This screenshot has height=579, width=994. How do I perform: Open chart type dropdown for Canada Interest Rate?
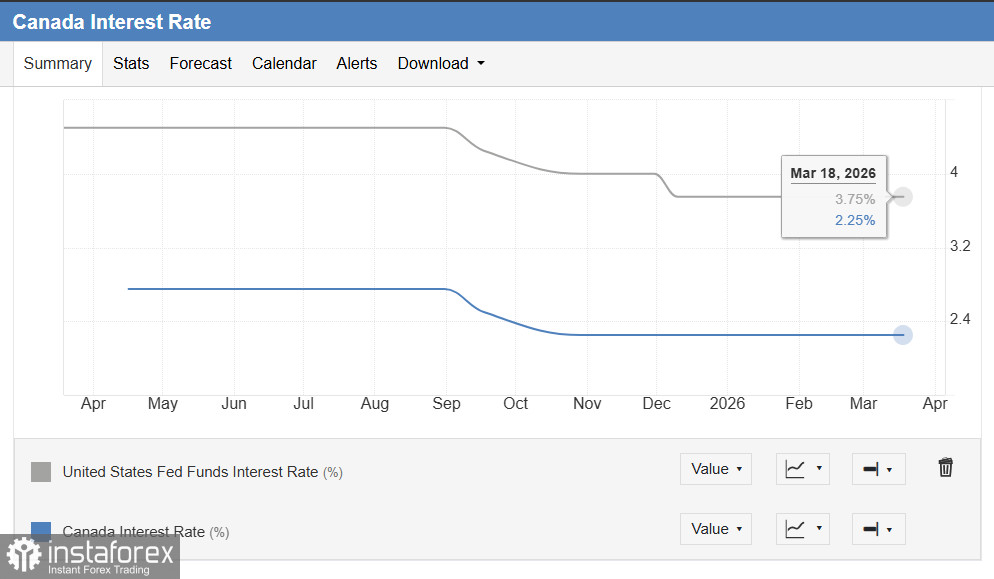pyautogui.click(x=803, y=529)
